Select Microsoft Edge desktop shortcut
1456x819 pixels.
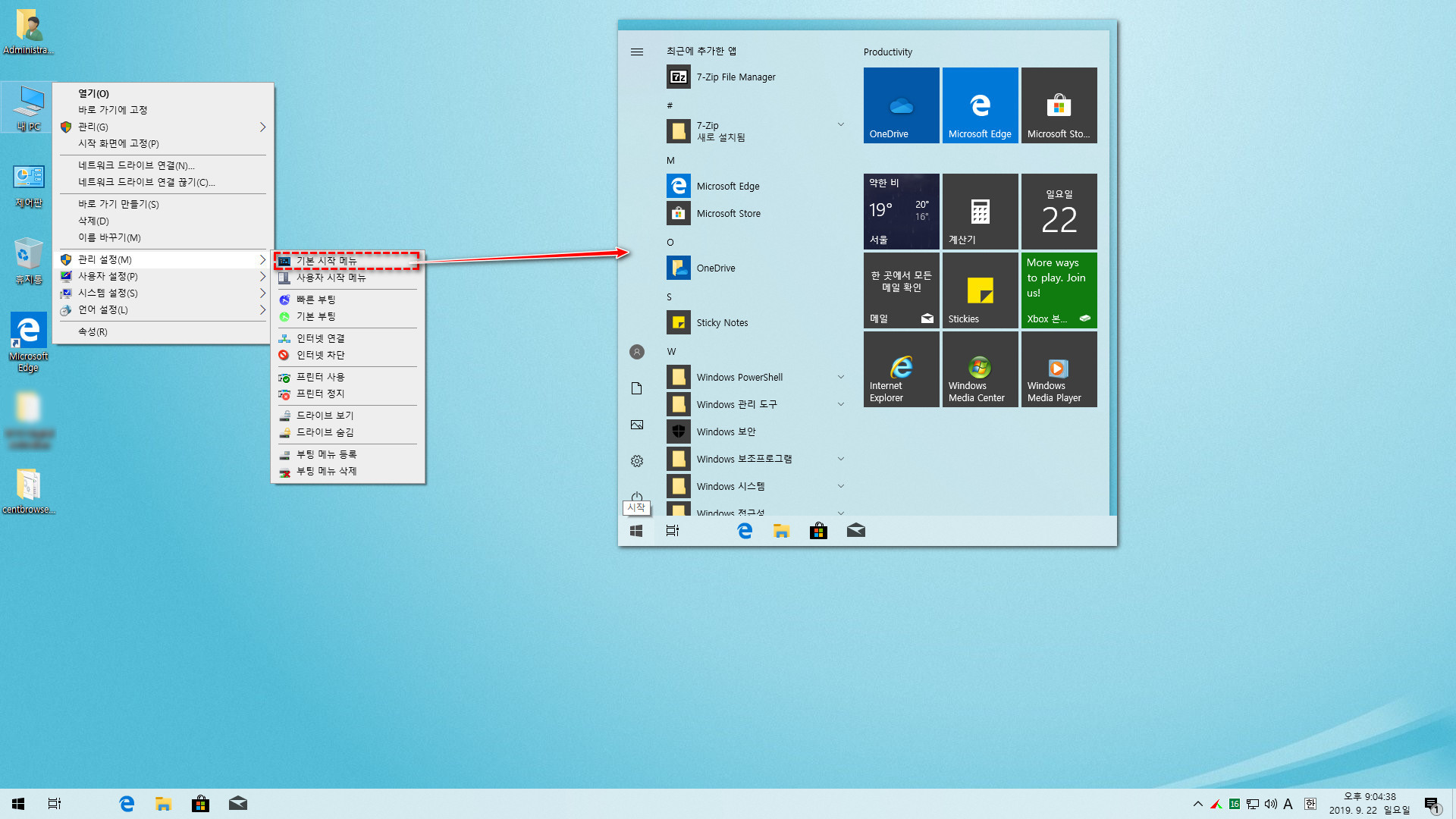point(29,342)
